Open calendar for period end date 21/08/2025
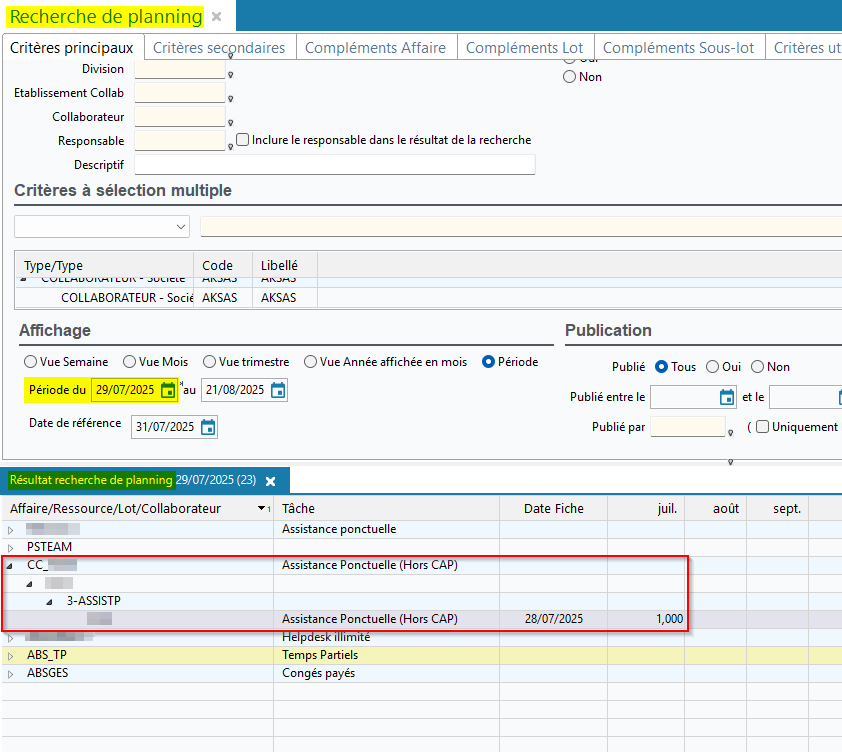 [277, 390]
